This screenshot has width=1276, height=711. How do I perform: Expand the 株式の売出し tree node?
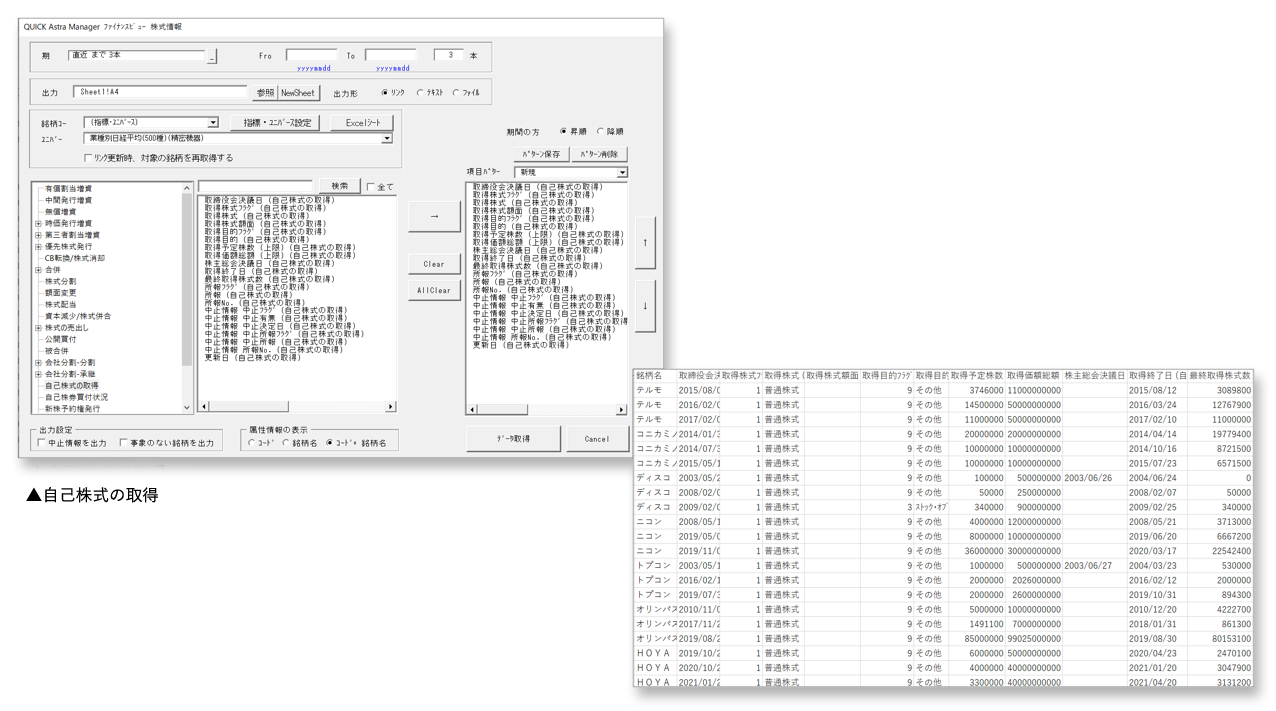(39, 328)
